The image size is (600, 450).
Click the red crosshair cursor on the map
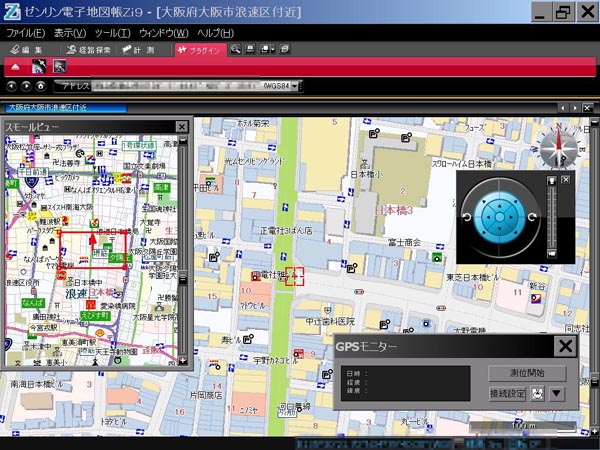click(295, 276)
